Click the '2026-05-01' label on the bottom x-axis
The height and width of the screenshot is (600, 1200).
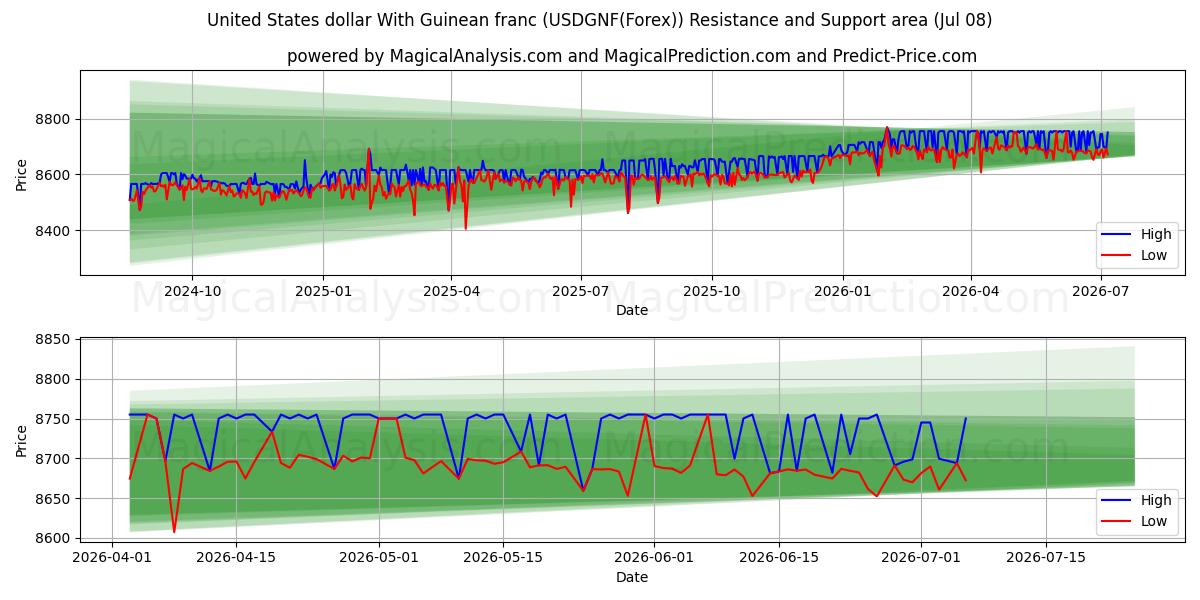tap(379, 558)
